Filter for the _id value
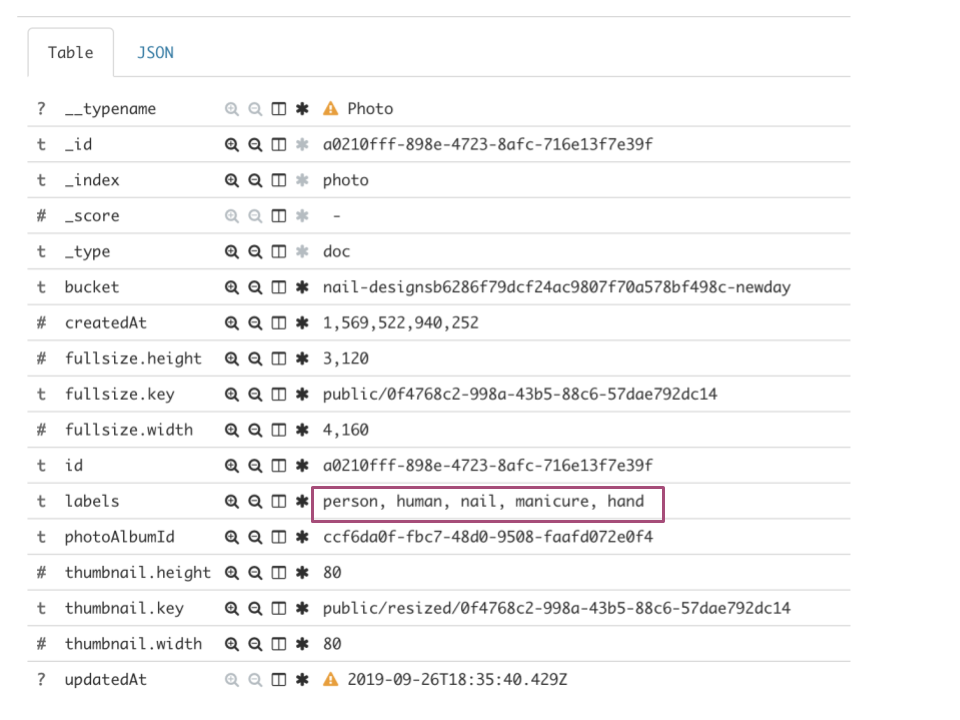This screenshot has width=960, height=720. 232,144
